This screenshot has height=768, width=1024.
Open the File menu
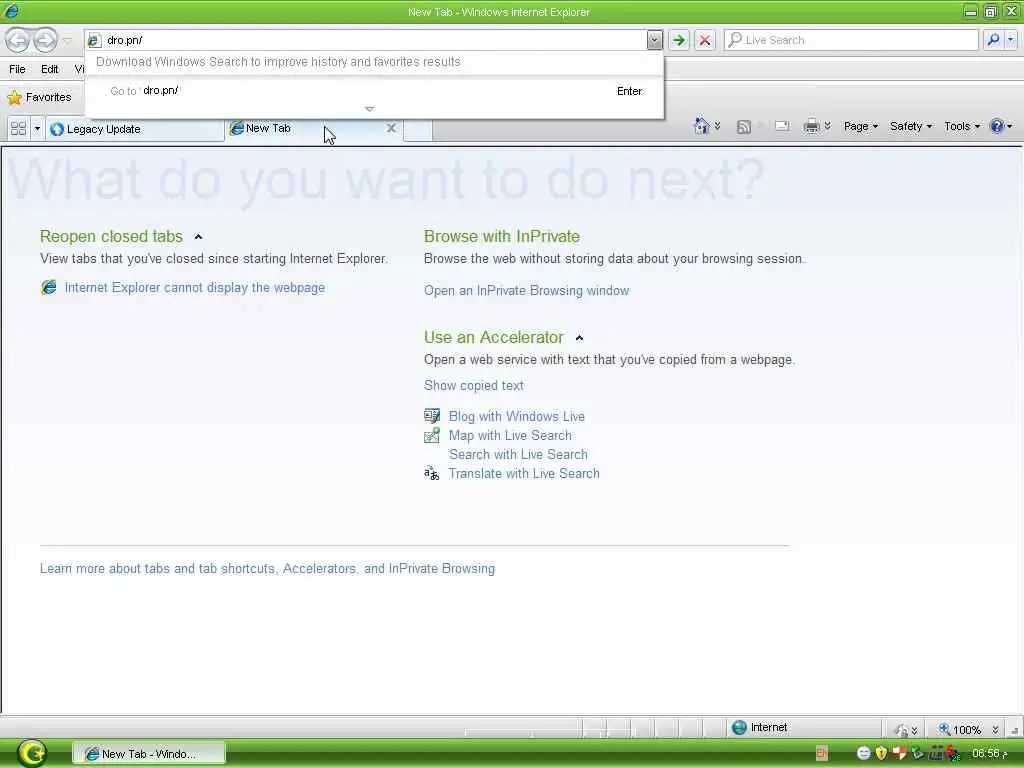click(18, 69)
